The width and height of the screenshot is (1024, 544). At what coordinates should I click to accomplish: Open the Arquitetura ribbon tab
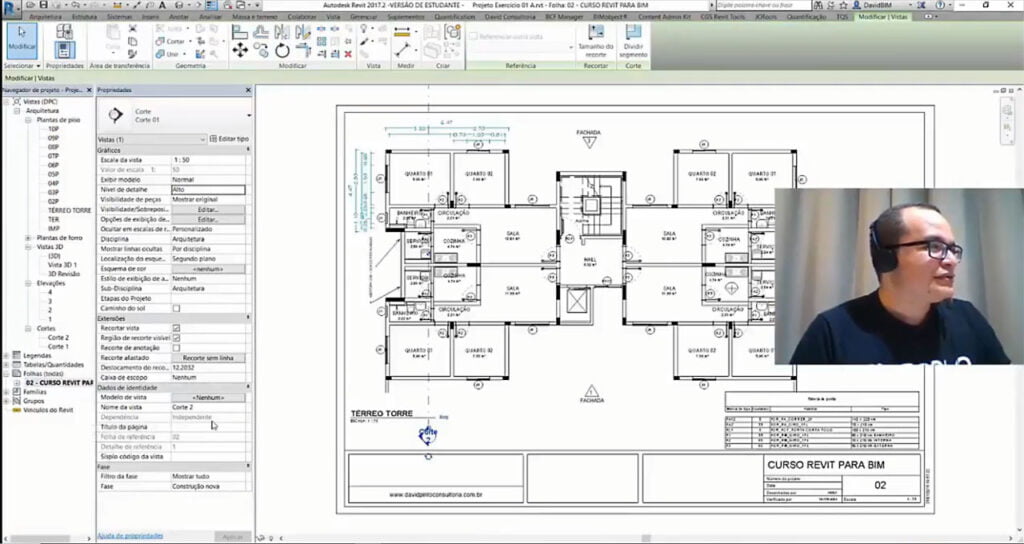click(x=44, y=17)
